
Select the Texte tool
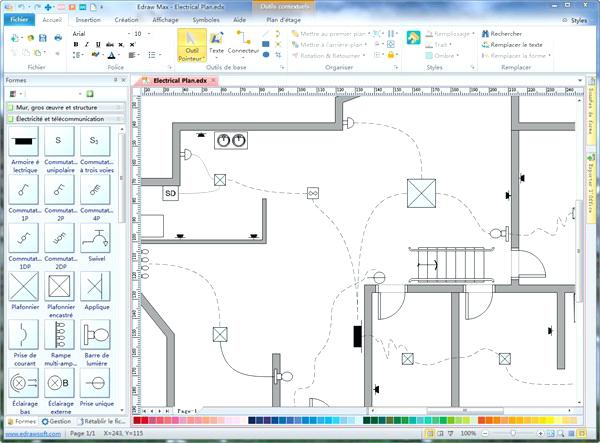tap(216, 43)
